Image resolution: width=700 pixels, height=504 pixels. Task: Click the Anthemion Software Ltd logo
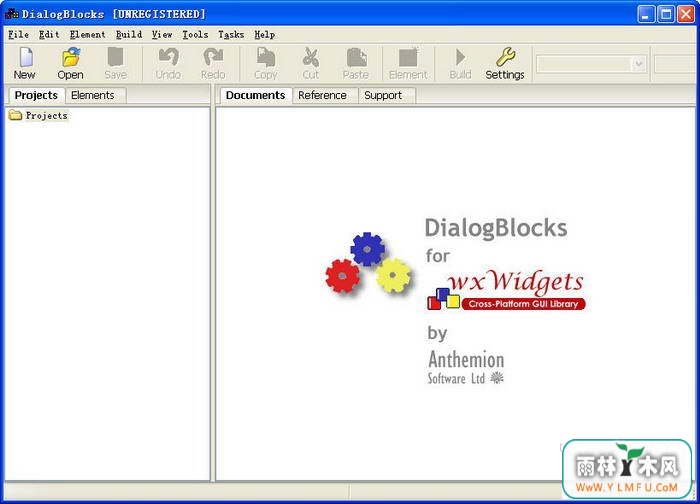point(466,367)
